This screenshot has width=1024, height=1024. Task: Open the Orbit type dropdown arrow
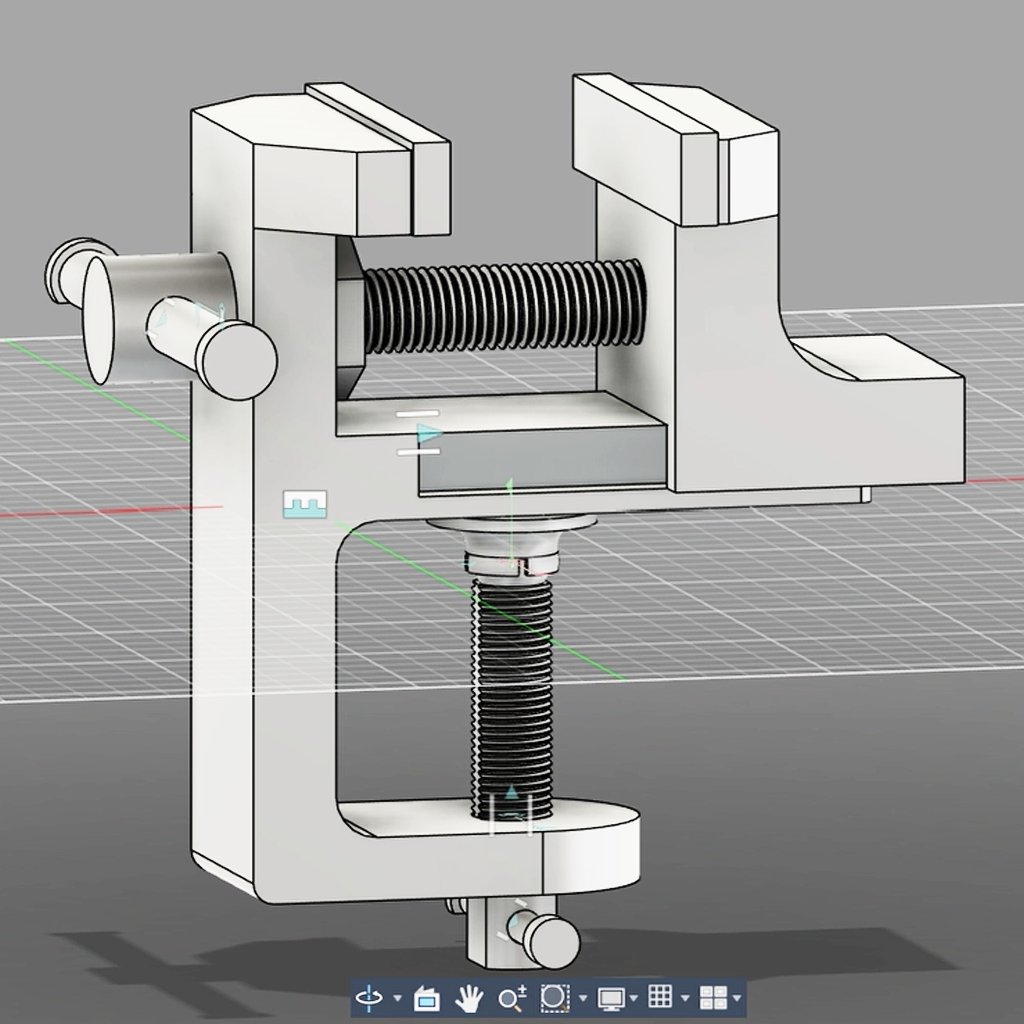pos(398,998)
